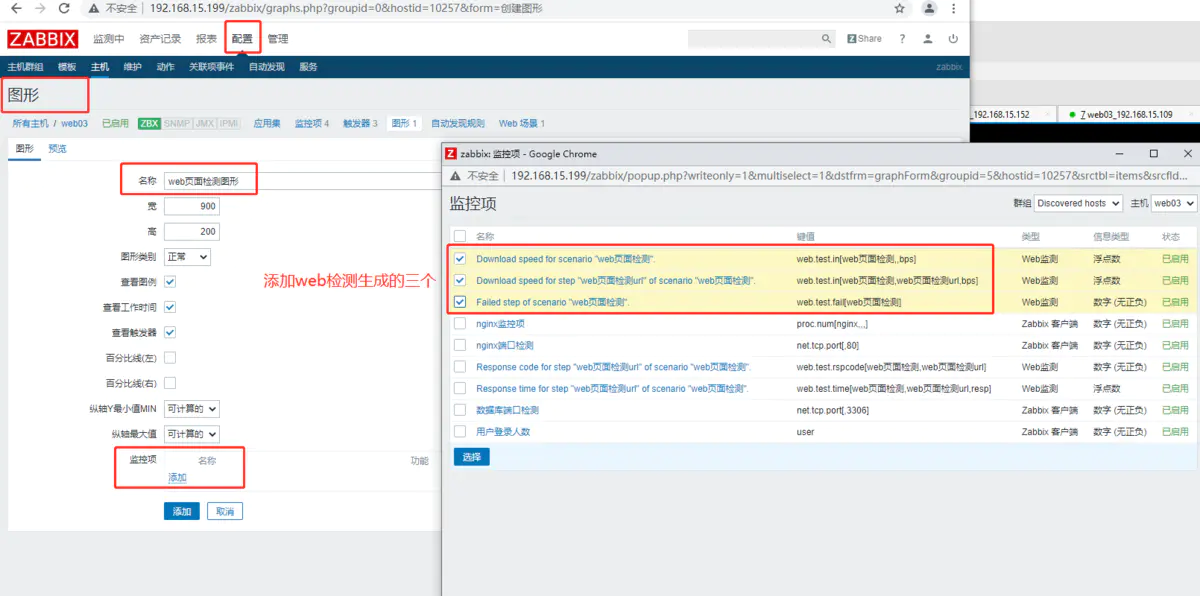Go to 主机群组 in the submenu
Image resolution: width=1200 pixels, height=596 pixels.
[25, 67]
